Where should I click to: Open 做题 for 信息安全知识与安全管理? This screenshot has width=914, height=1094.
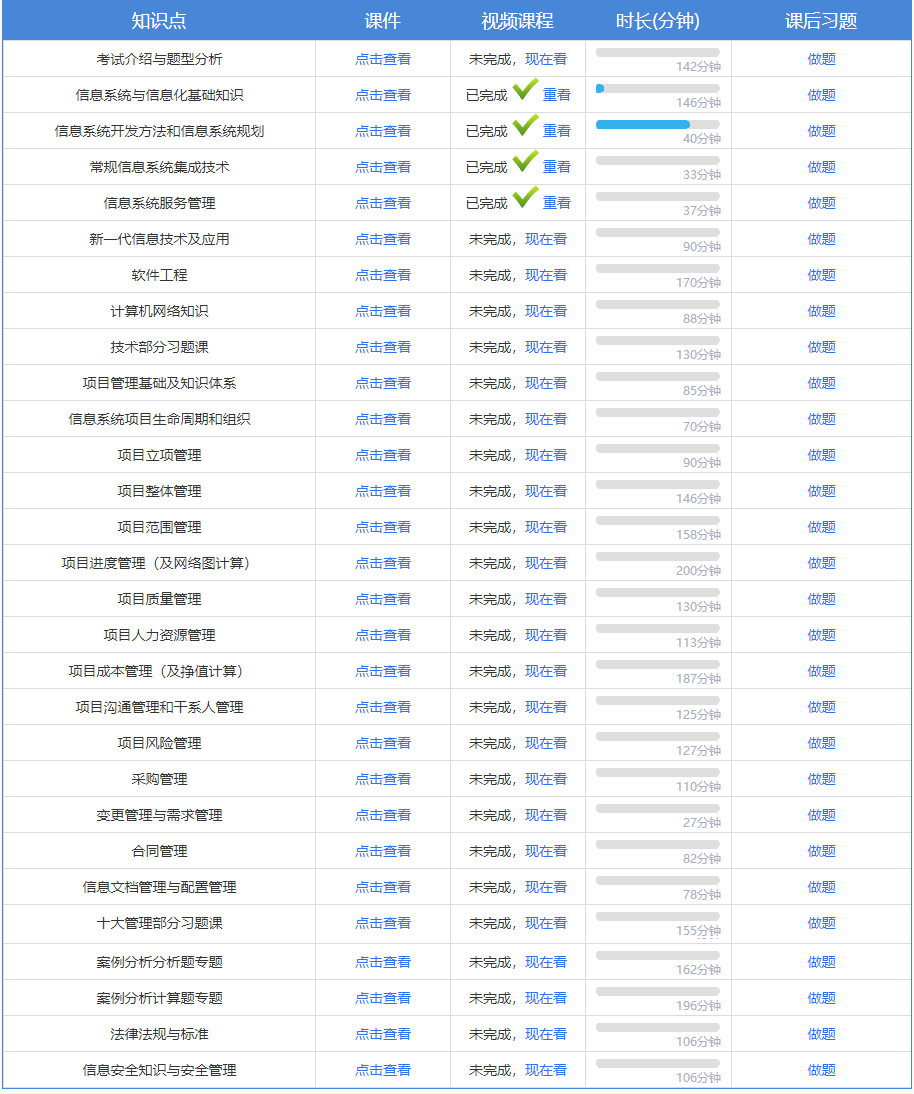click(x=821, y=1070)
